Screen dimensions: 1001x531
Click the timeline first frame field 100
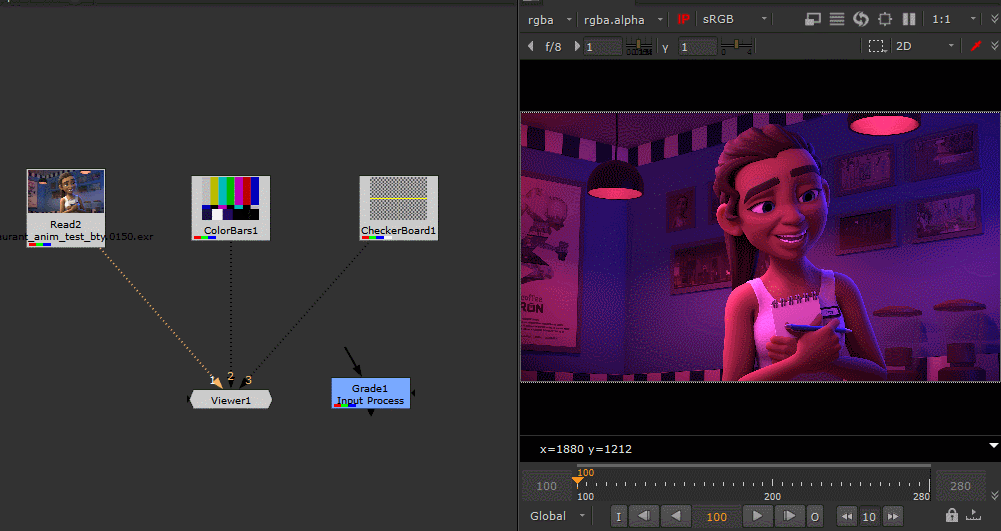546,486
